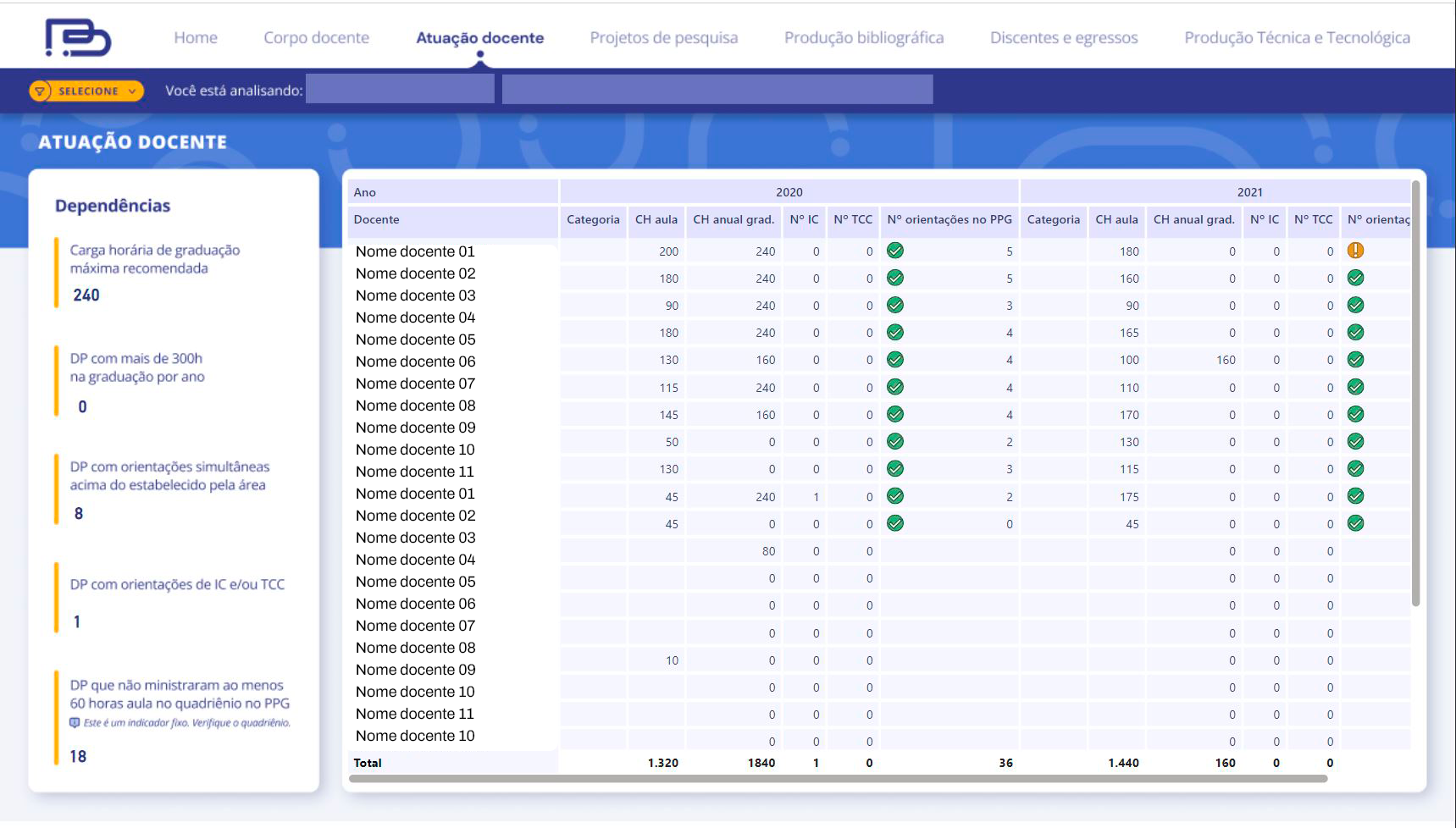Go to the Home tab
1456x828 pixels.
click(x=196, y=37)
